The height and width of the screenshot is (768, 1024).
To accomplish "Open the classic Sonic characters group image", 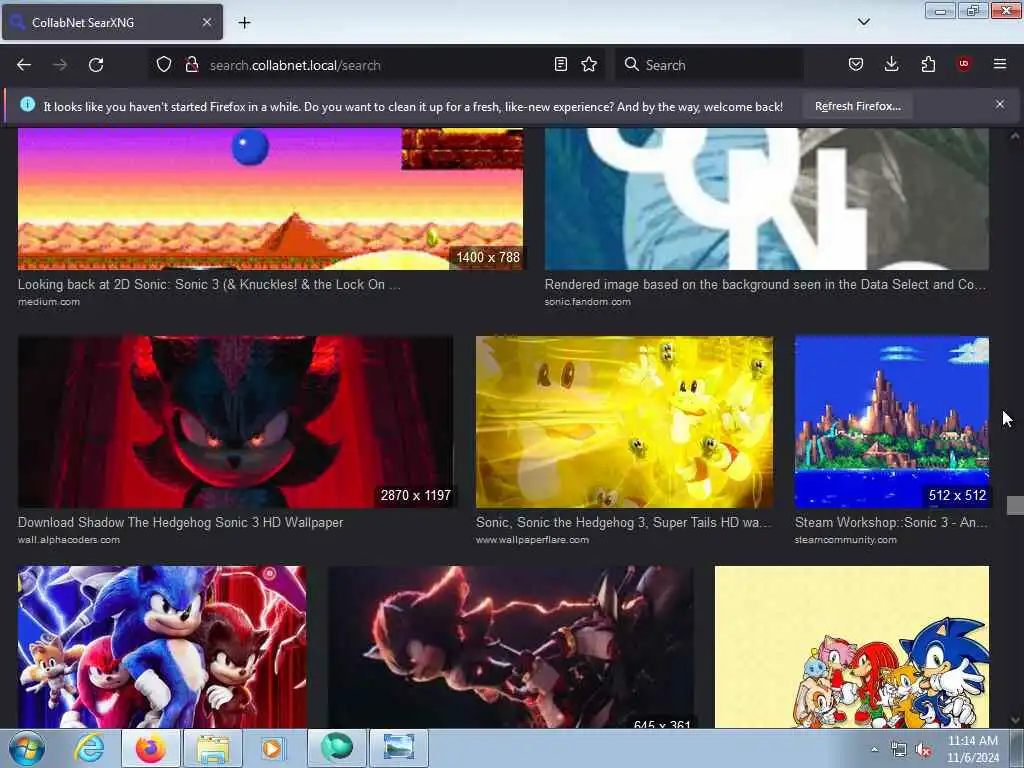I will coord(852,647).
